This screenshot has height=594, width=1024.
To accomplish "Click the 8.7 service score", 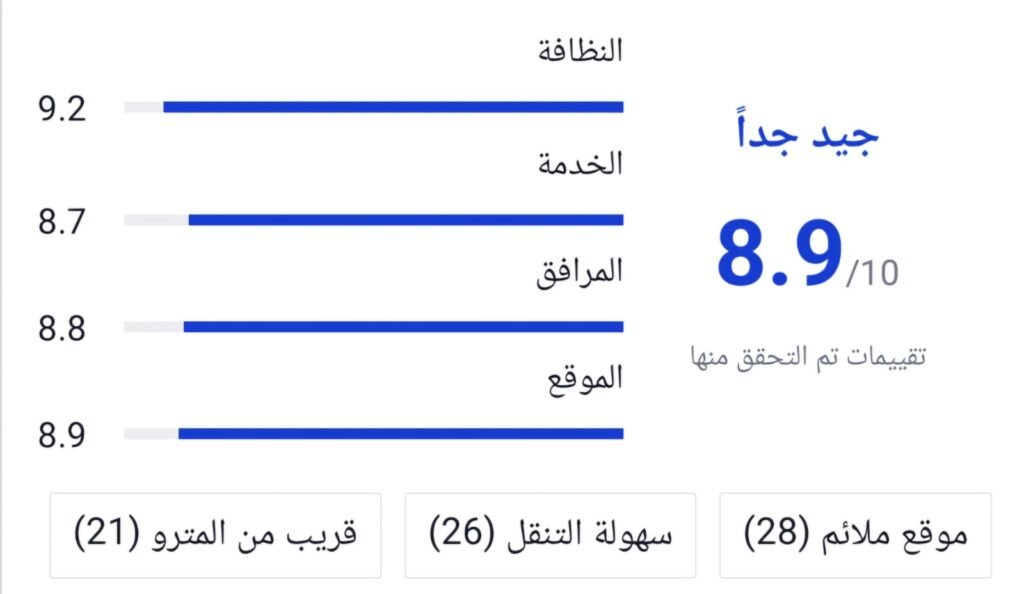I will (x=62, y=221).
